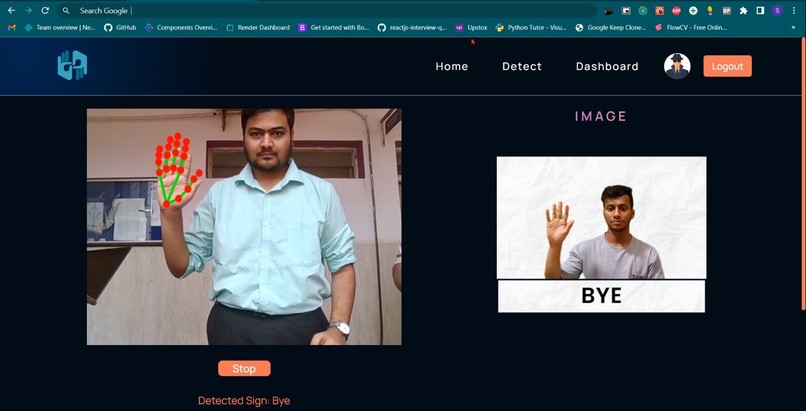
Task: Go to the Home nav item
Action: click(452, 66)
